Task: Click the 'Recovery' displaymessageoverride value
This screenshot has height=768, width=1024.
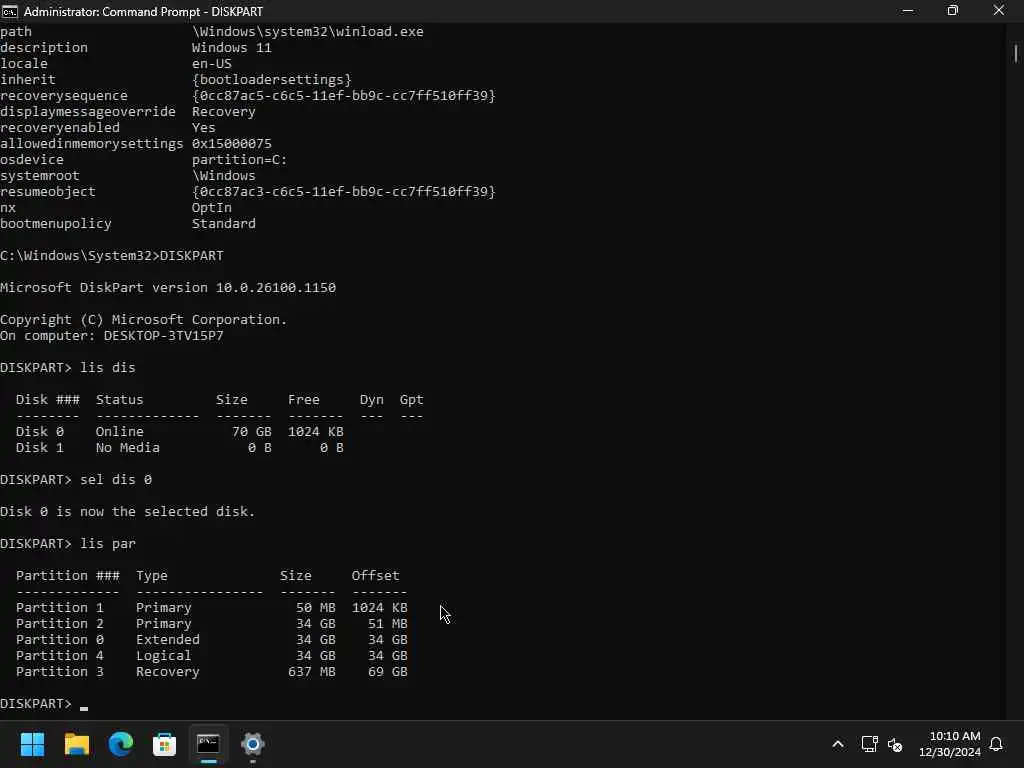Action: point(224,112)
